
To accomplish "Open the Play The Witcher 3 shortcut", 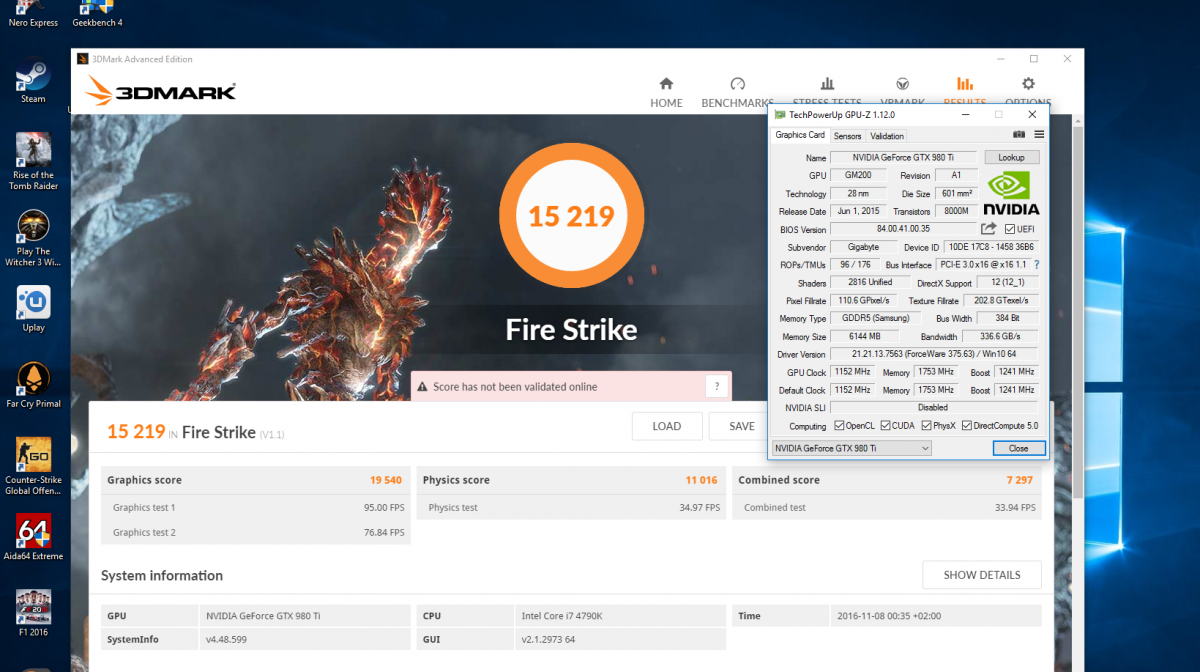I will pos(33,238).
